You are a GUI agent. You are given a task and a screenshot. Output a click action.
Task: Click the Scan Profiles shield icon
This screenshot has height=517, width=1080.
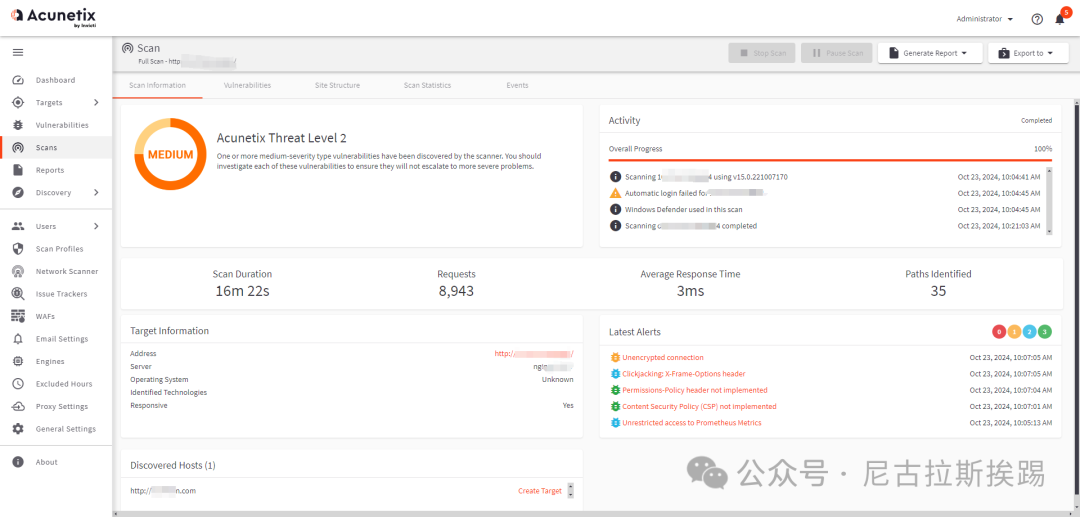(19, 249)
